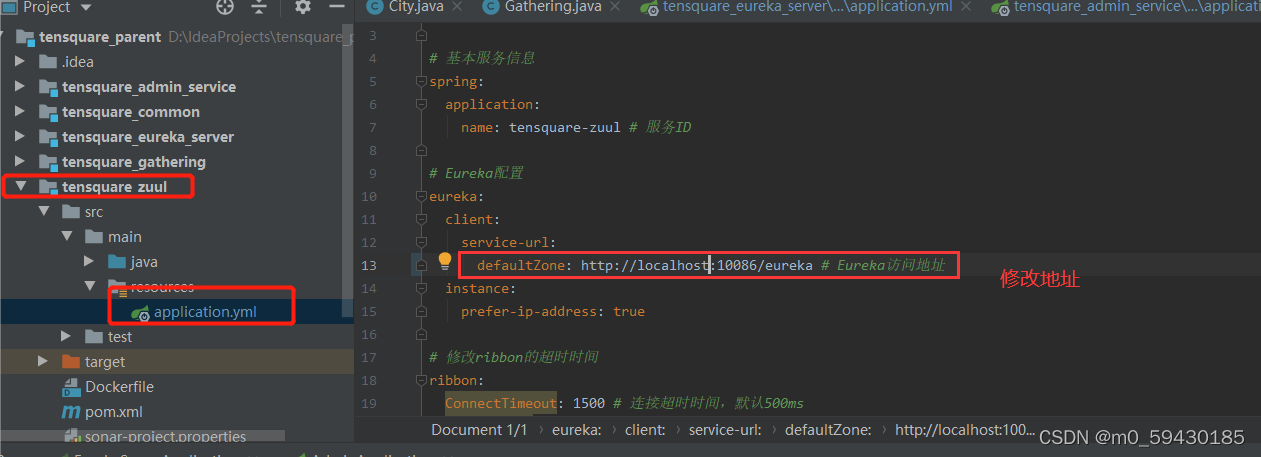Viewport: 1261px width, 457px height.
Task: Expand the test folder arrow
Action: [66, 337]
